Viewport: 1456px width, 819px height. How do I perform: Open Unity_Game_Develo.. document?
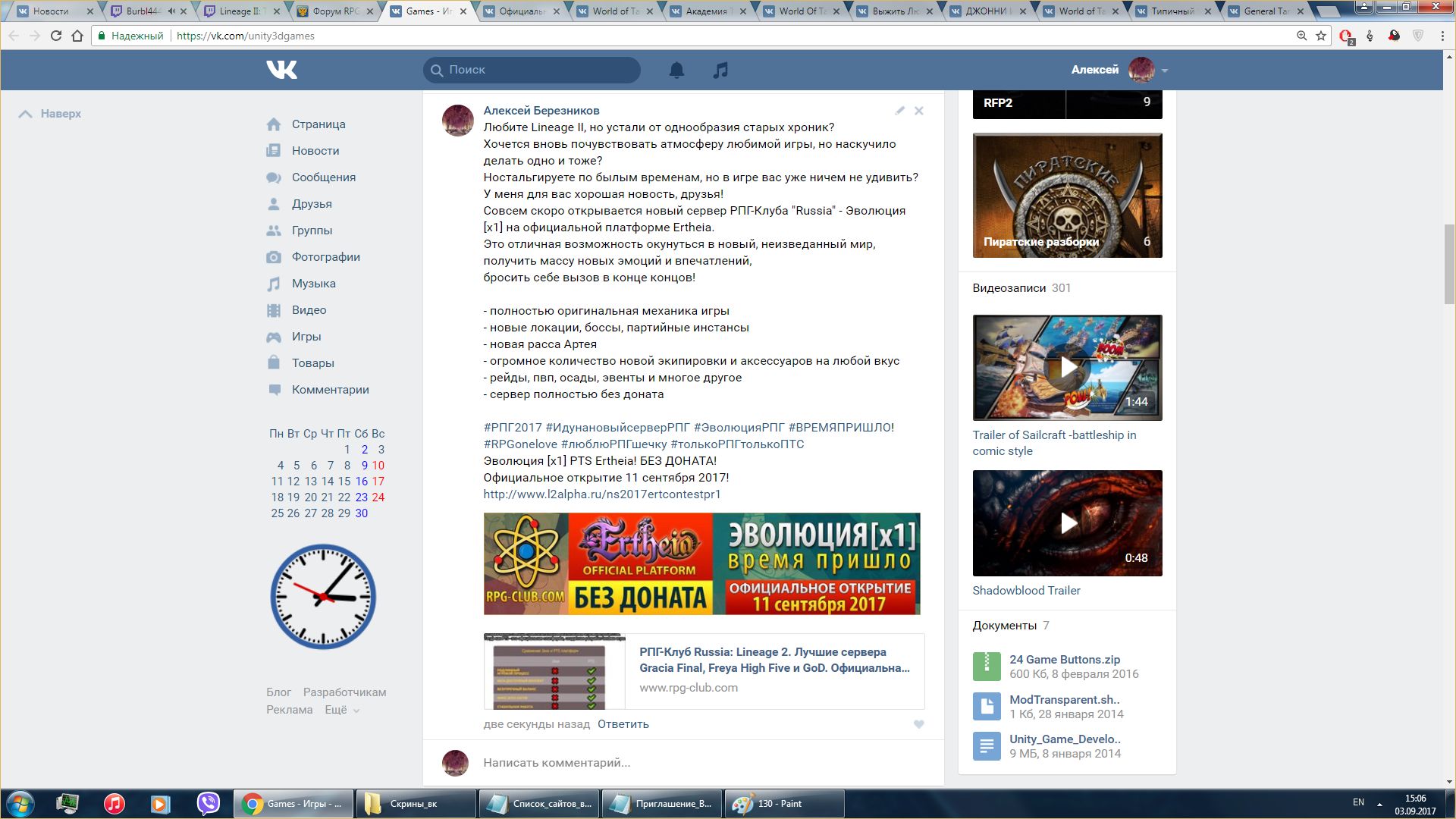(1065, 739)
